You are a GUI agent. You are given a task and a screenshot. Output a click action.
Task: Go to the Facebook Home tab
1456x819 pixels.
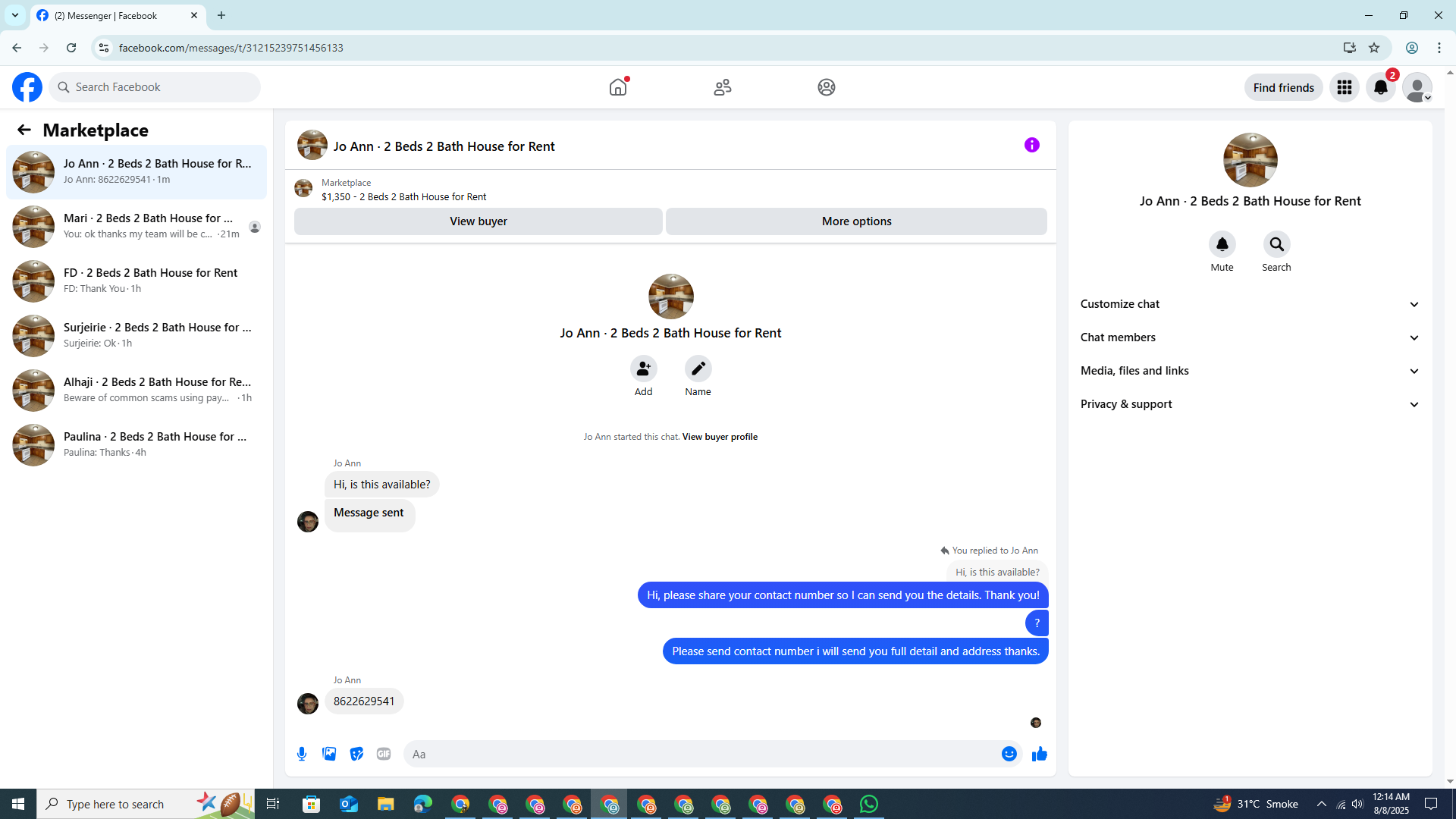point(618,87)
